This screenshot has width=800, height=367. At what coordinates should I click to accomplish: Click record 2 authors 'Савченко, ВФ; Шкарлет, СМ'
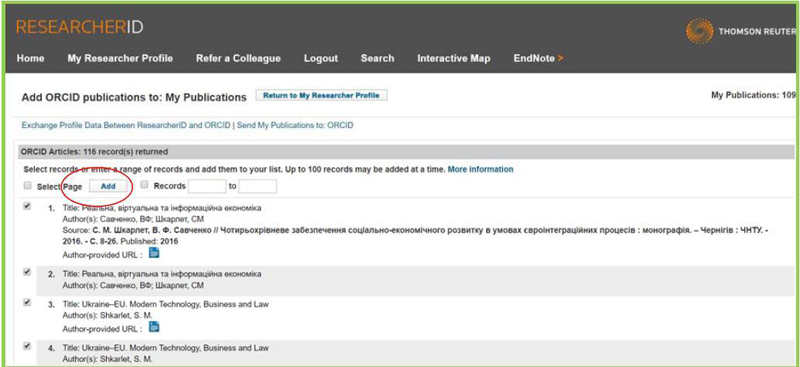152,285
